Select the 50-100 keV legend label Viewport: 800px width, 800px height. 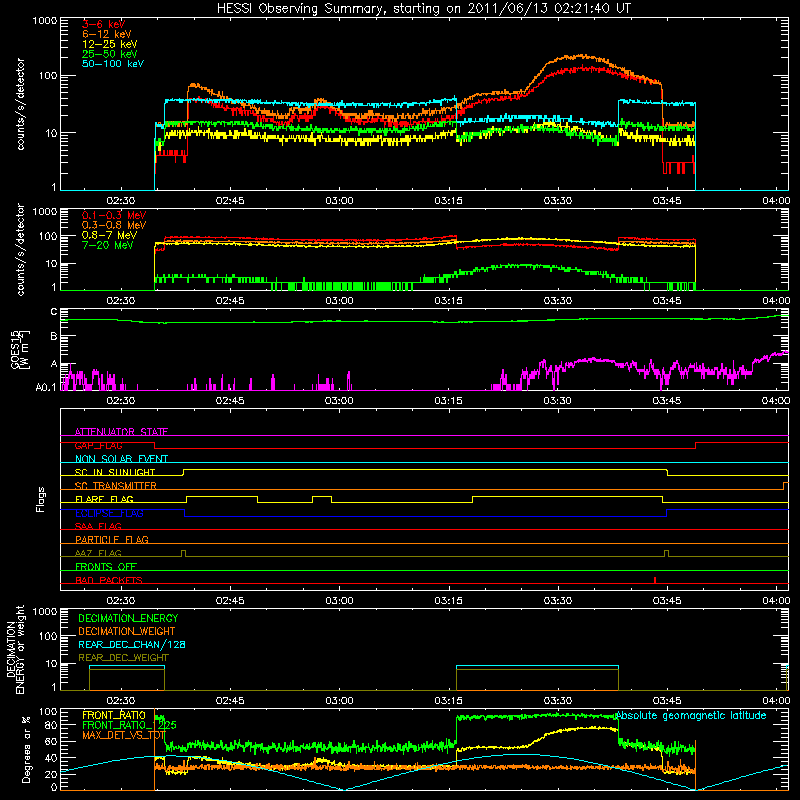tap(113, 64)
